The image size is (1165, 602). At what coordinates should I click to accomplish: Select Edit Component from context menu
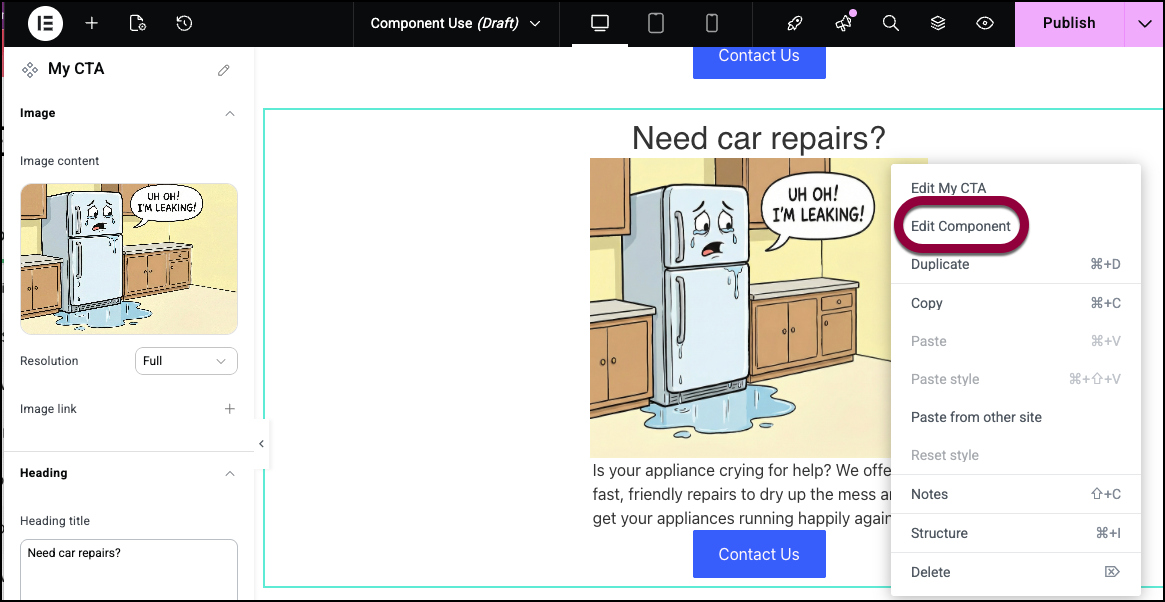[960, 226]
